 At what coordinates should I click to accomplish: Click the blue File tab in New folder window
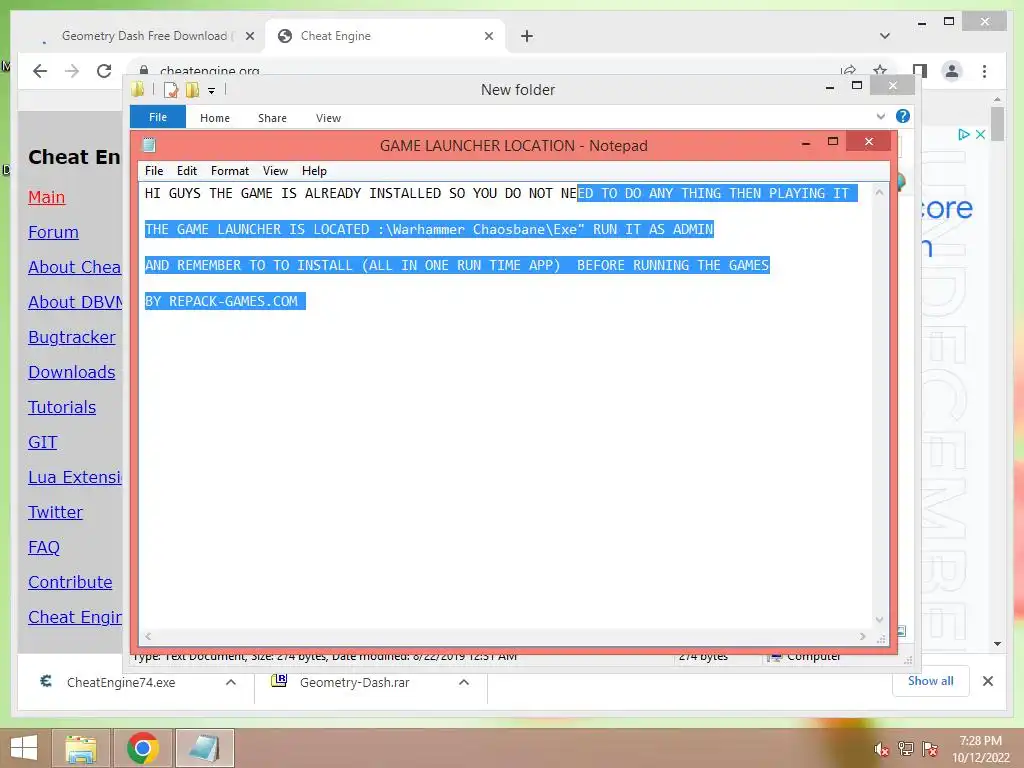[157, 117]
